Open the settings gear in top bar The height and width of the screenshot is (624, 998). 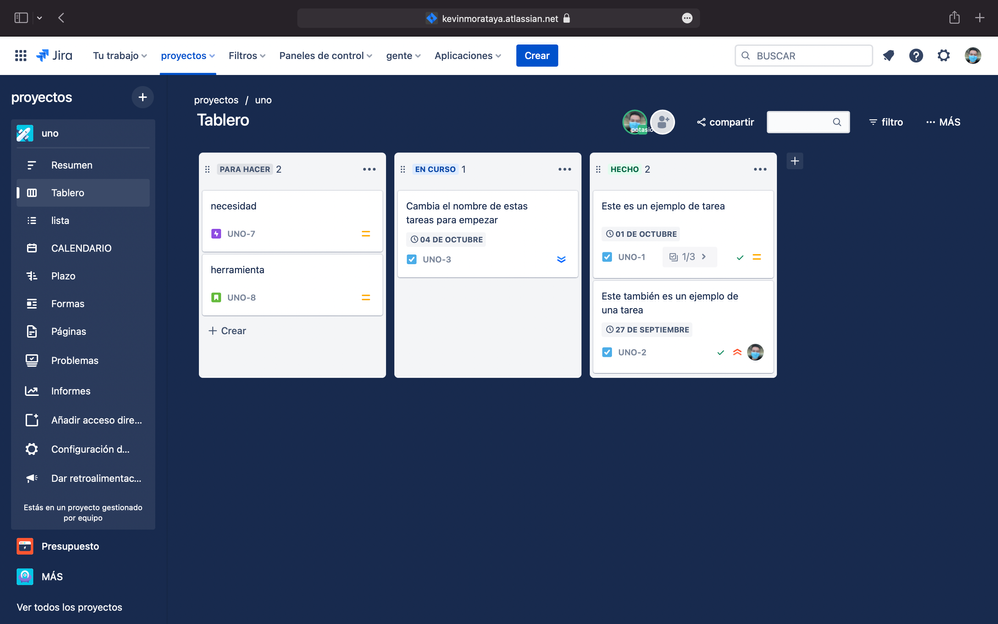point(944,55)
